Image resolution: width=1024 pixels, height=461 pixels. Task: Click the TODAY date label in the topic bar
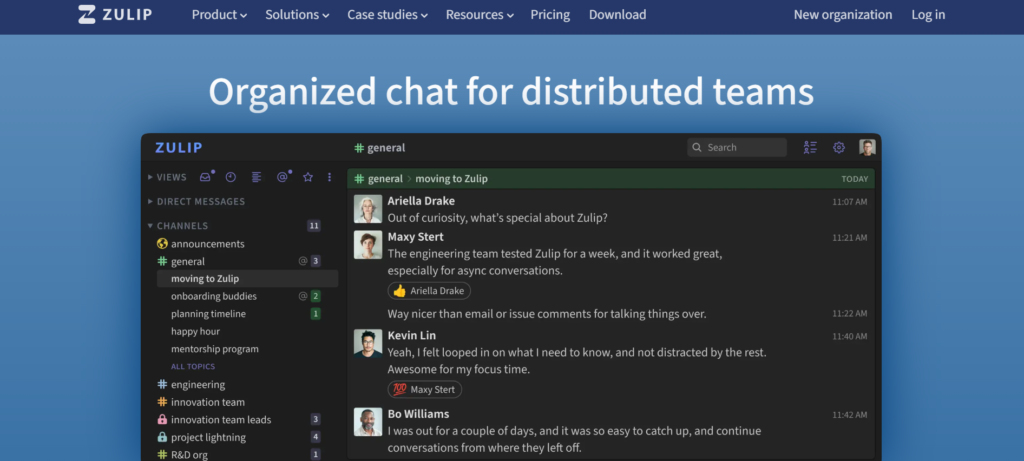click(855, 179)
